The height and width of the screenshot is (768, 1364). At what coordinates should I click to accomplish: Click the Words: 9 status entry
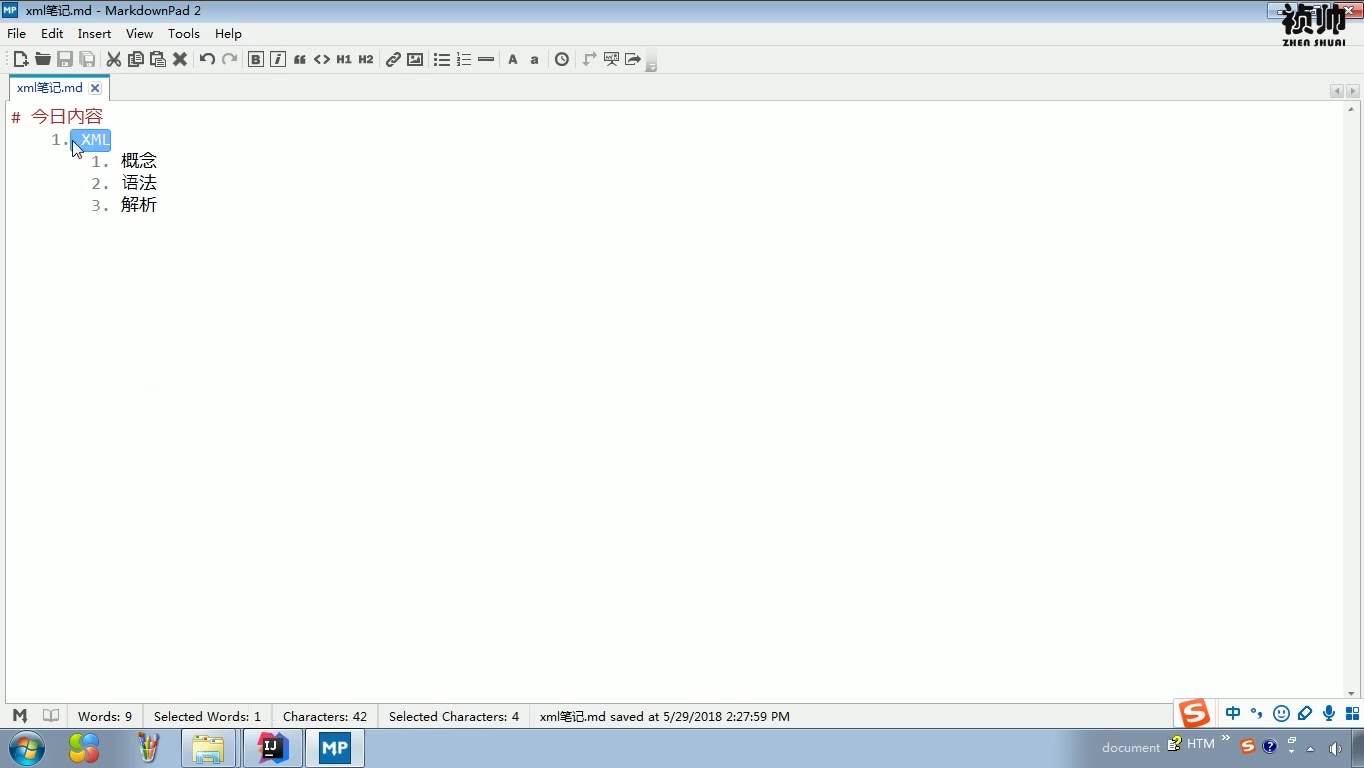click(105, 716)
